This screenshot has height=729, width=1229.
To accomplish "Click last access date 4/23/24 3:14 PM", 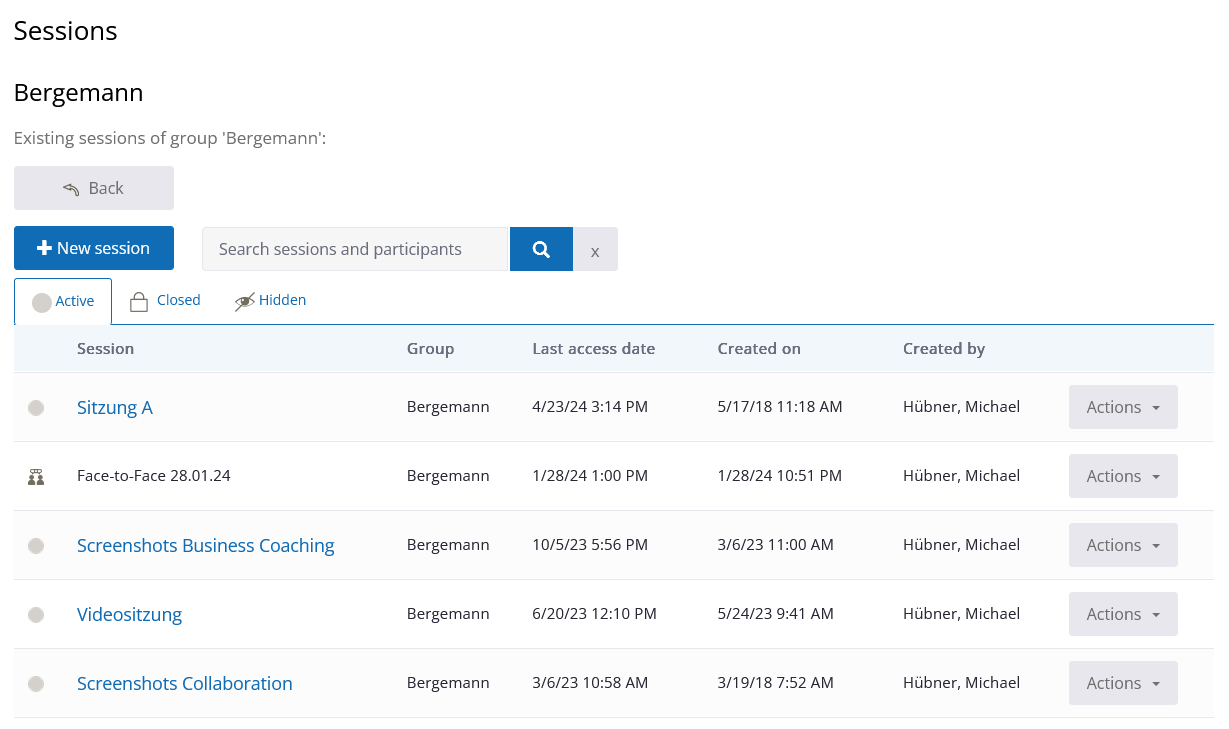I will 590,407.
